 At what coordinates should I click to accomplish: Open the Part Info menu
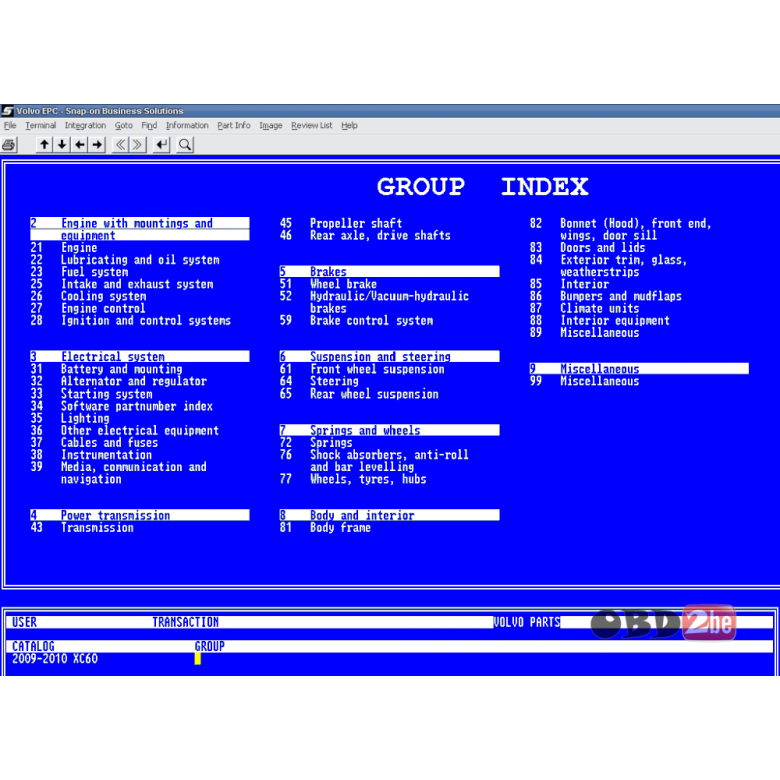click(233, 125)
